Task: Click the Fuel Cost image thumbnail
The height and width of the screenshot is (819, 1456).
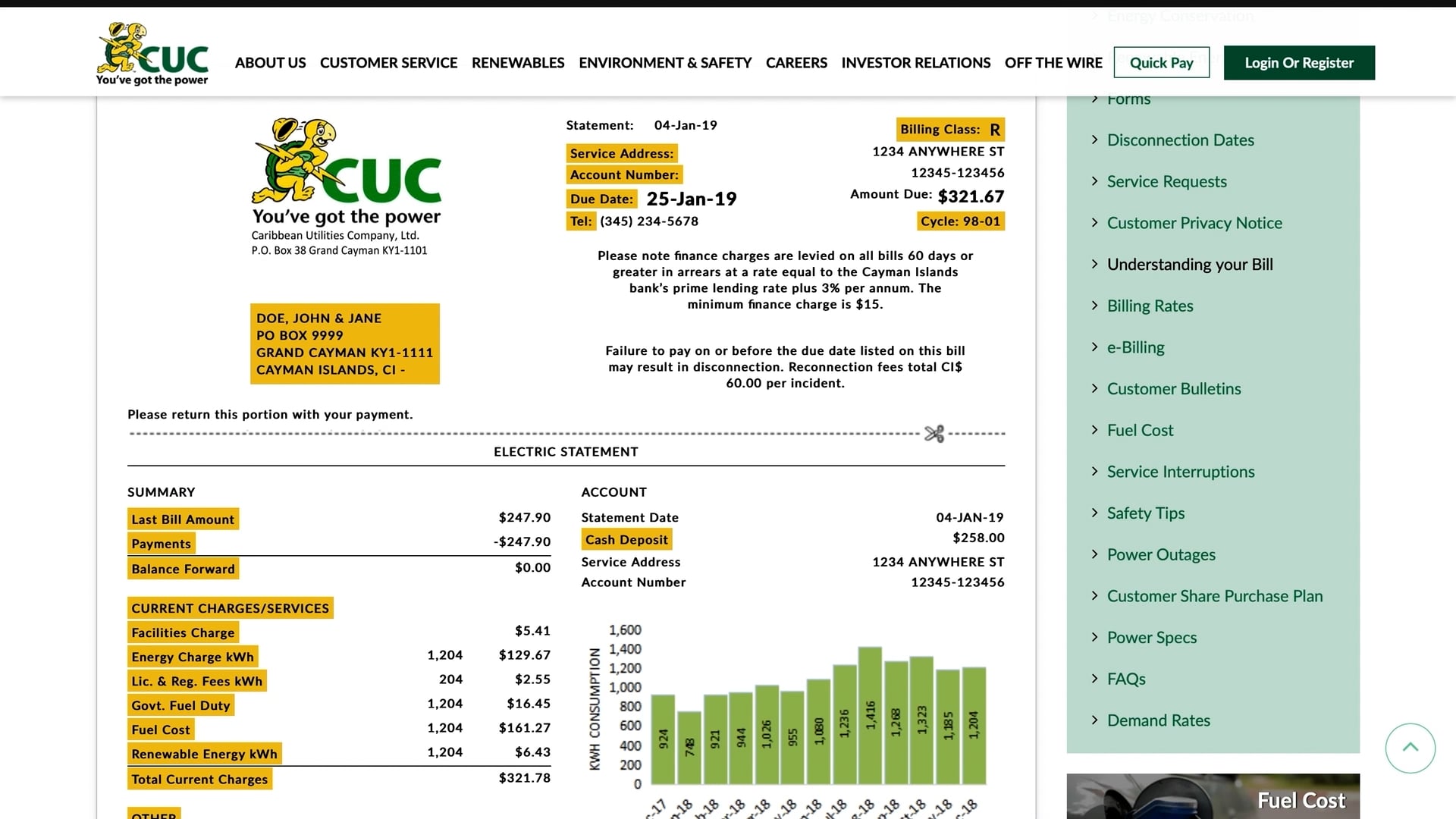Action: (1213, 796)
